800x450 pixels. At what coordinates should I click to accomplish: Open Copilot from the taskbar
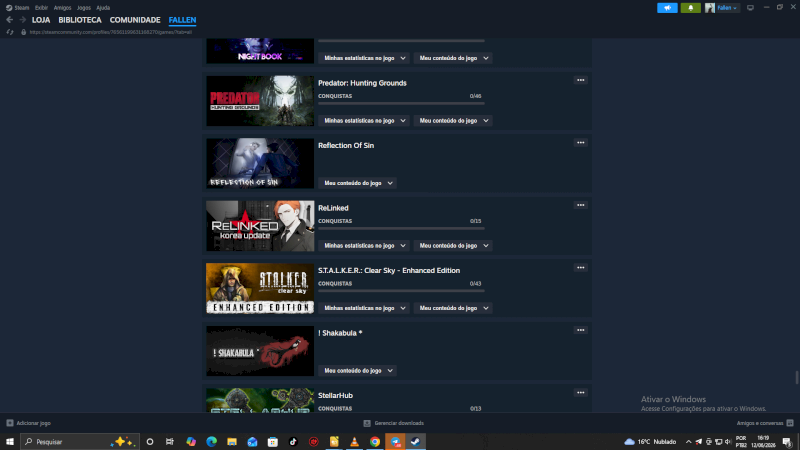[x=191, y=442]
